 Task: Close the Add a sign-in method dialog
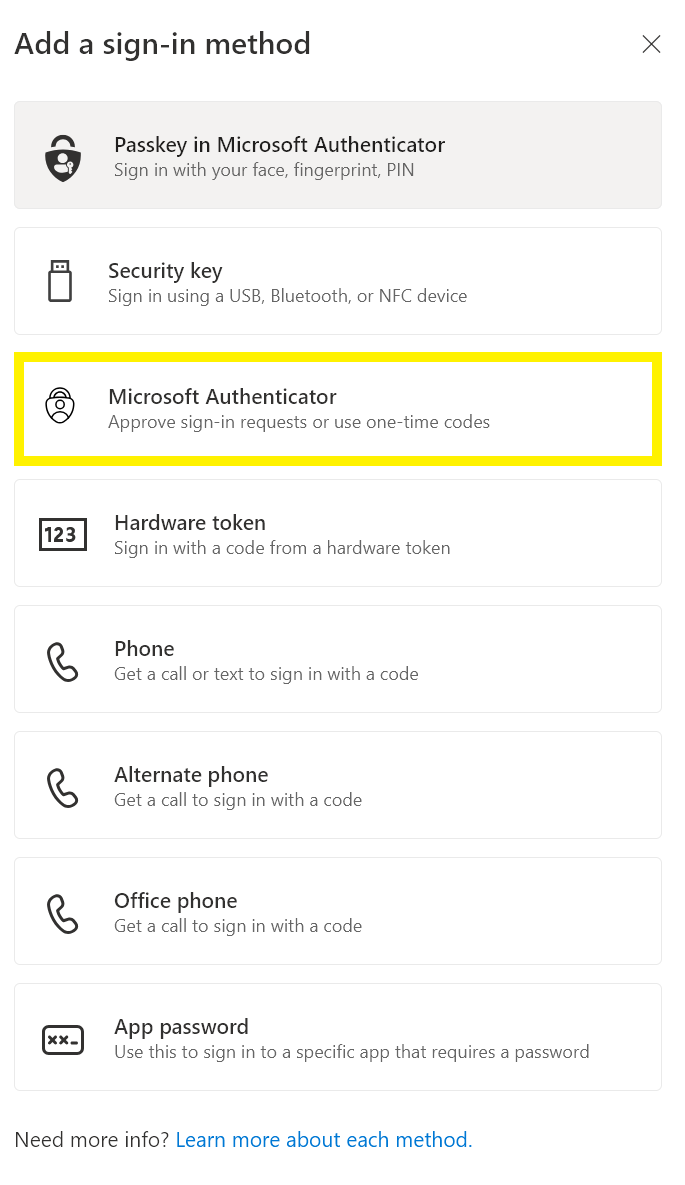(651, 45)
